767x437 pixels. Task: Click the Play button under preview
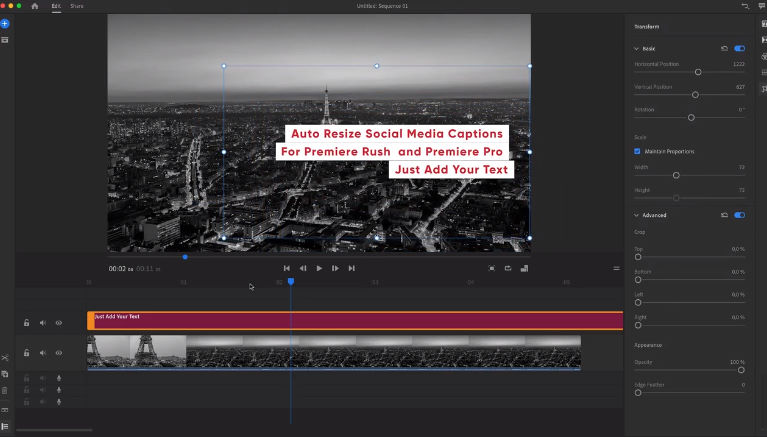click(x=319, y=268)
